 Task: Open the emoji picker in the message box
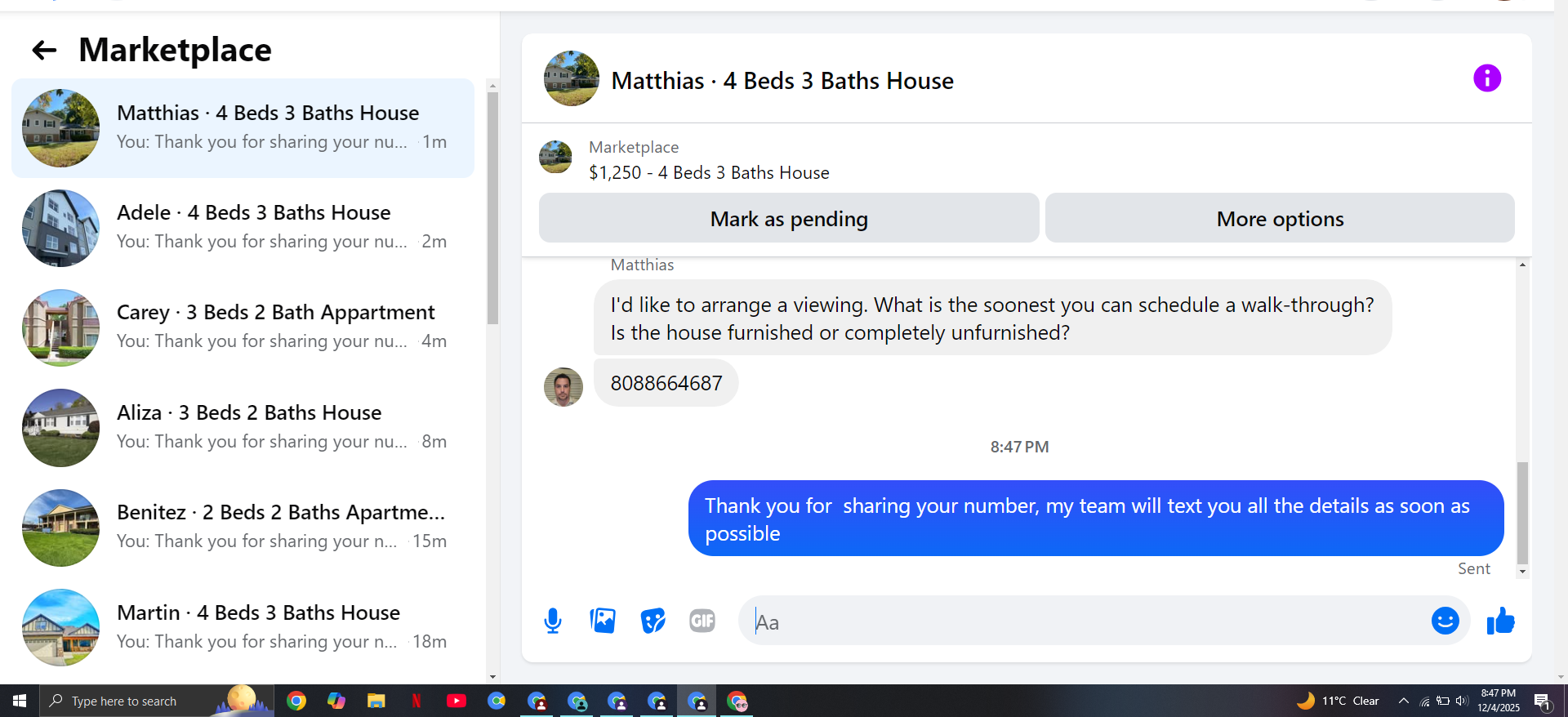pos(1445,621)
